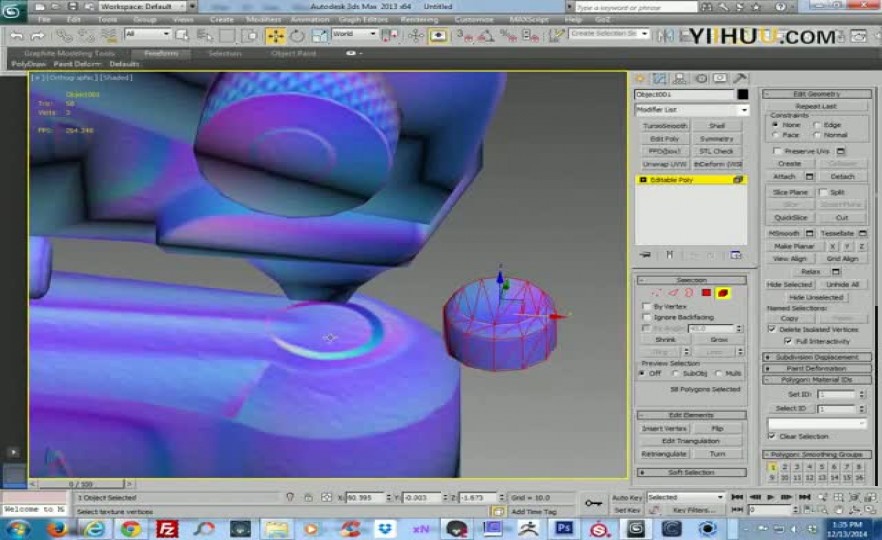
Task: Open the Motion command panel tab
Action: click(x=701, y=79)
